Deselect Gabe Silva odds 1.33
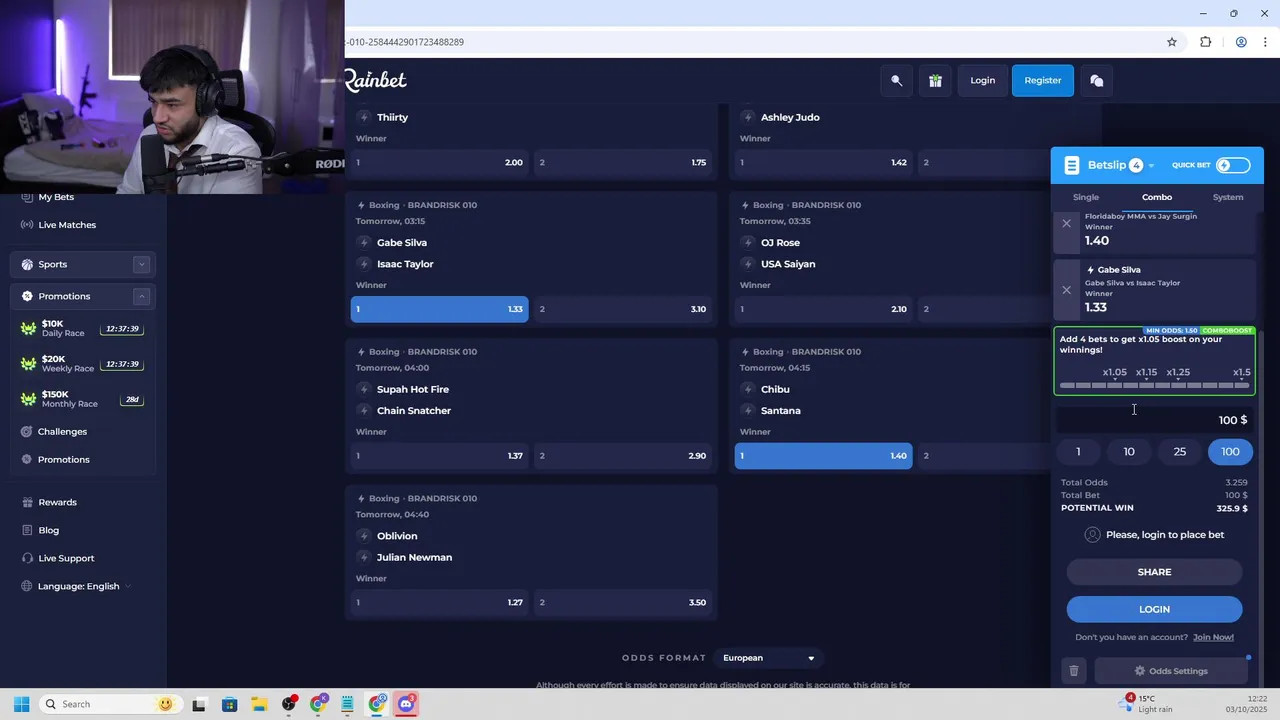Image resolution: width=1280 pixels, height=720 pixels. click(439, 309)
